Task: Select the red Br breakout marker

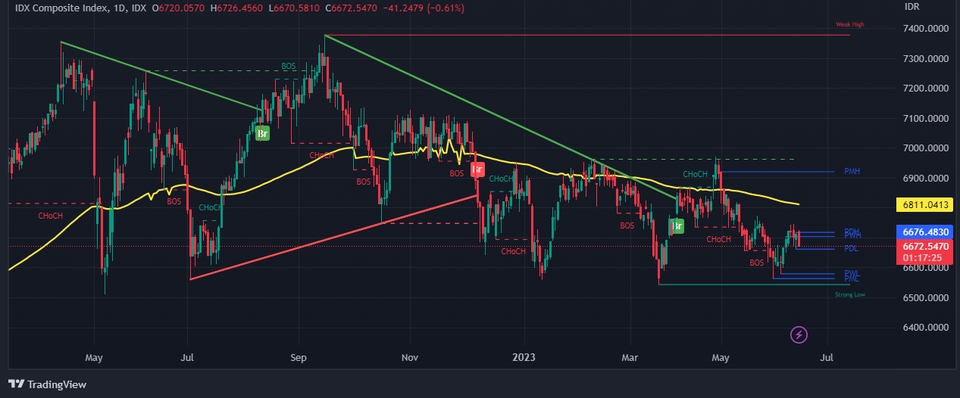Action: pyautogui.click(x=477, y=170)
